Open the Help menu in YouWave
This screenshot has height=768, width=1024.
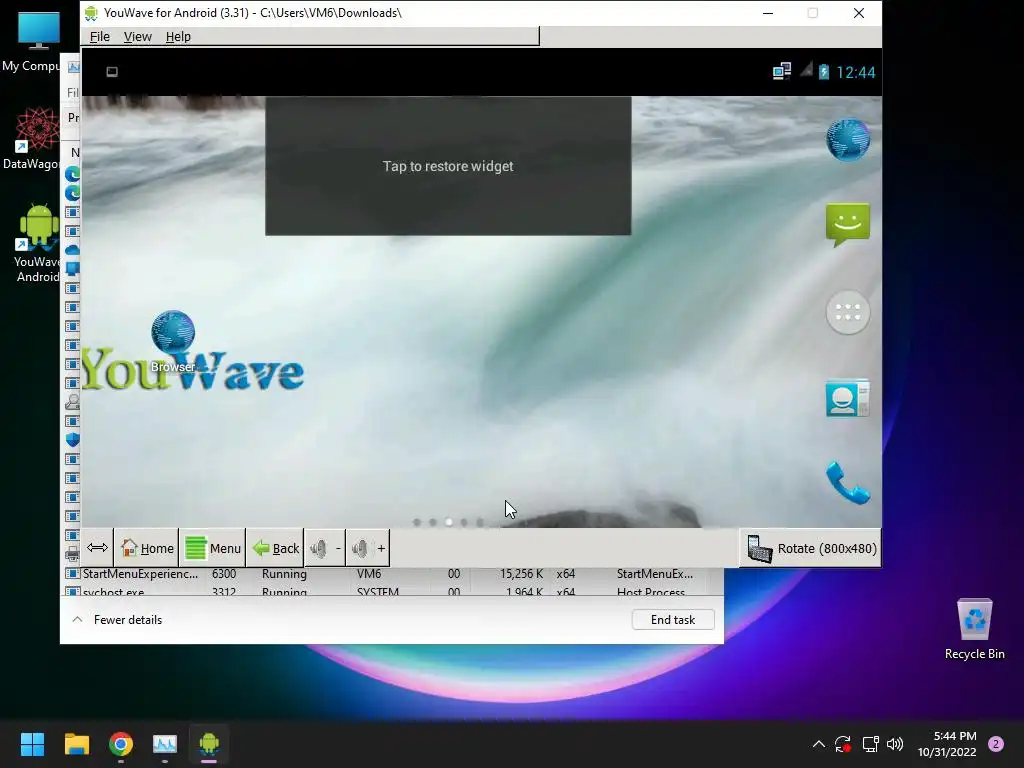tap(178, 37)
